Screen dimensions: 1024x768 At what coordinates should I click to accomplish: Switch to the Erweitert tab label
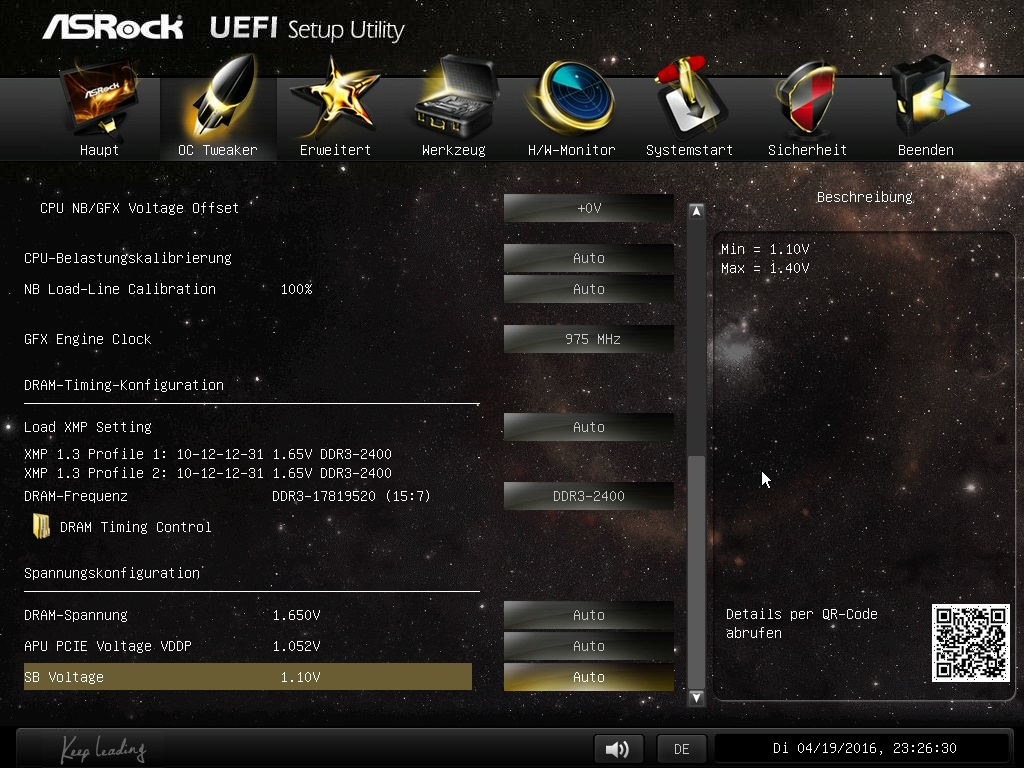(x=335, y=150)
